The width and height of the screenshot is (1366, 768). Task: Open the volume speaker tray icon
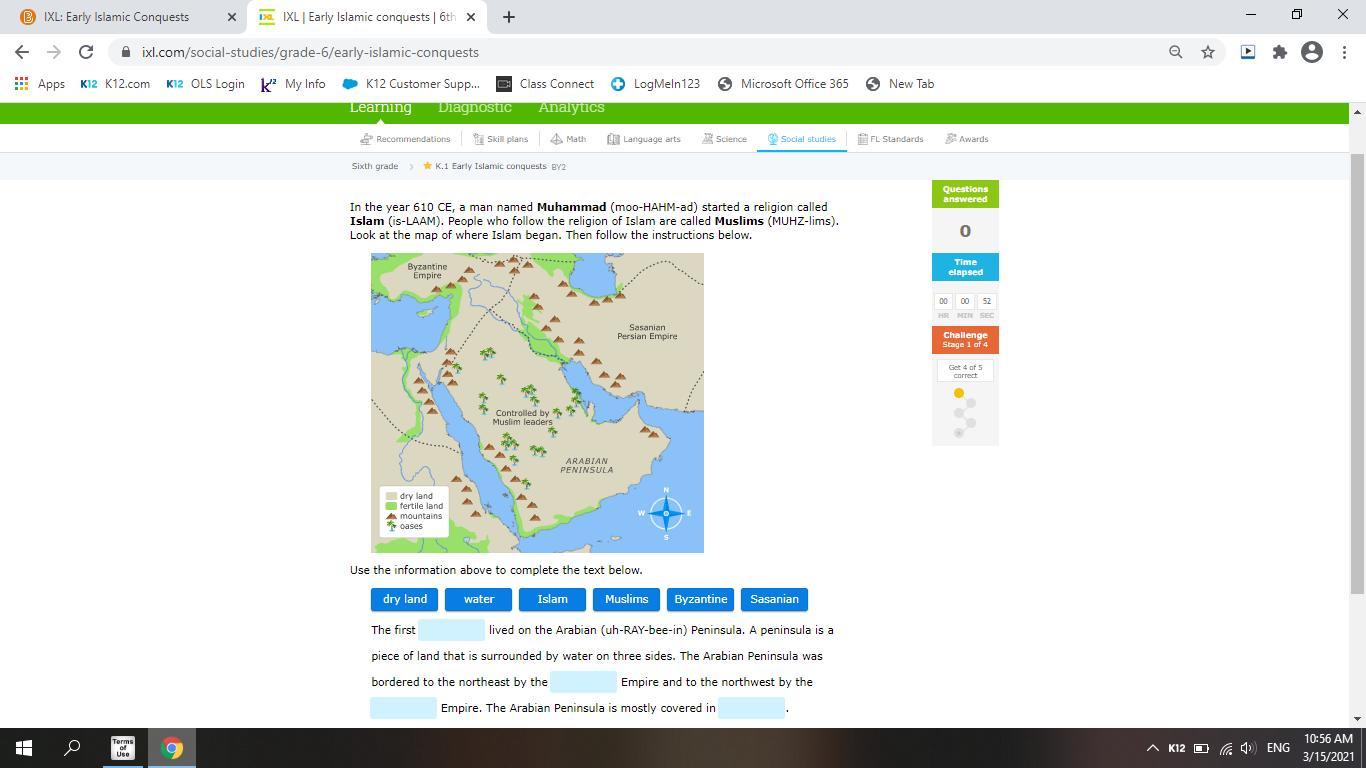click(x=1247, y=748)
